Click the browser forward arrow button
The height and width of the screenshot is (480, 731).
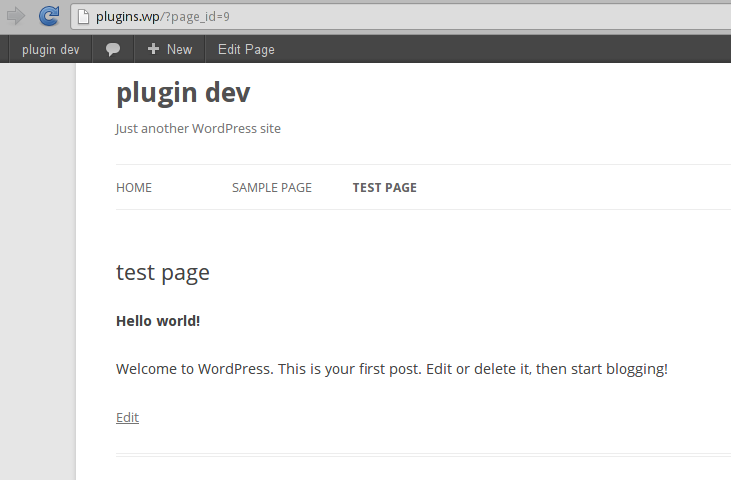15,16
